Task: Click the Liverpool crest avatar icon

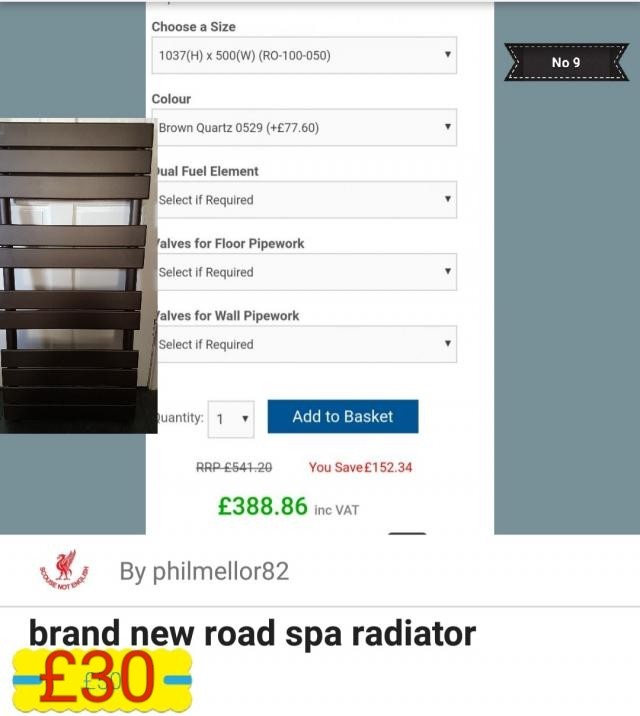Action: (x=64, y=570)
